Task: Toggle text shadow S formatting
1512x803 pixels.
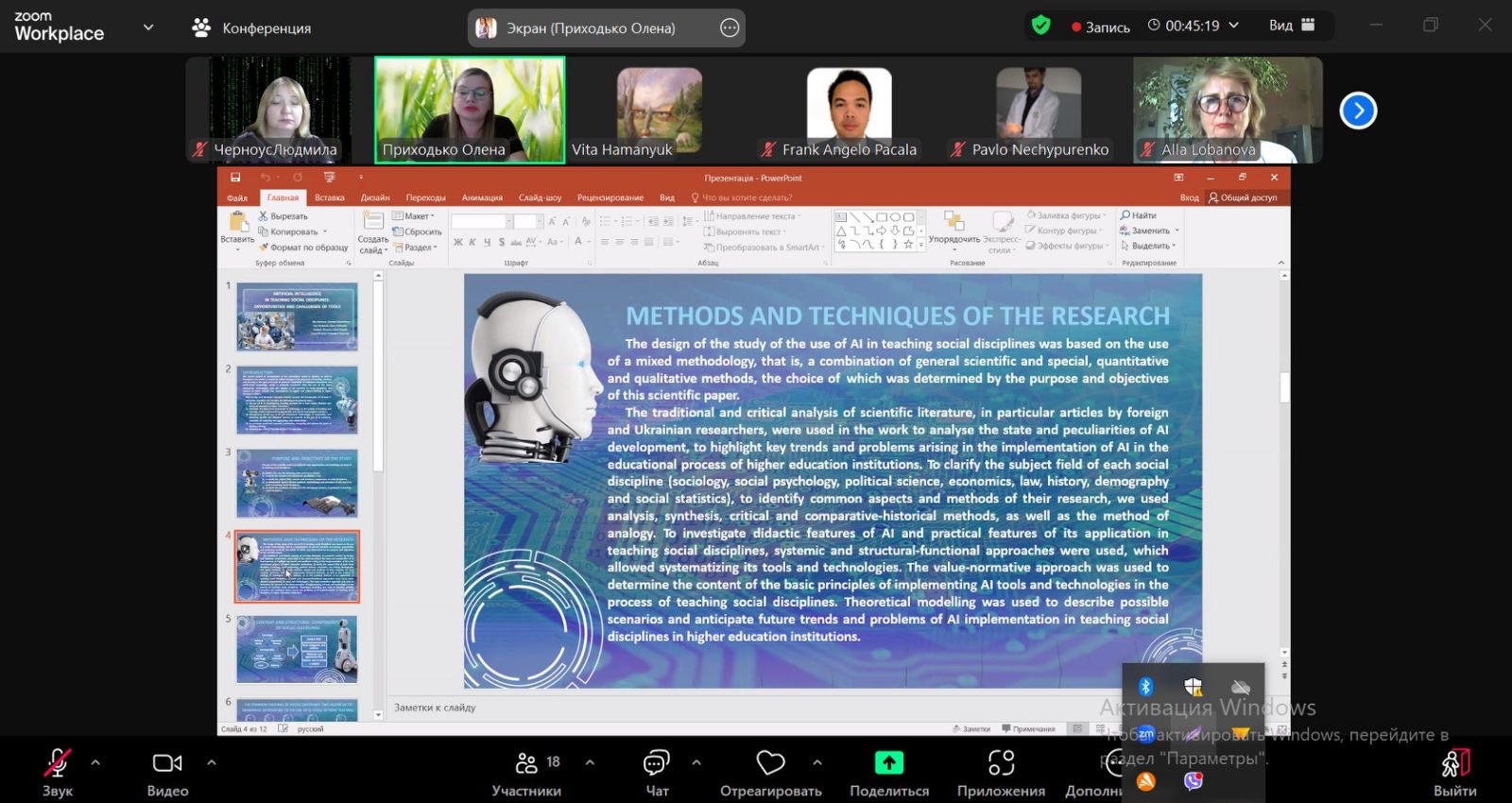Action: pyautogui.click(x=502, y=243)
